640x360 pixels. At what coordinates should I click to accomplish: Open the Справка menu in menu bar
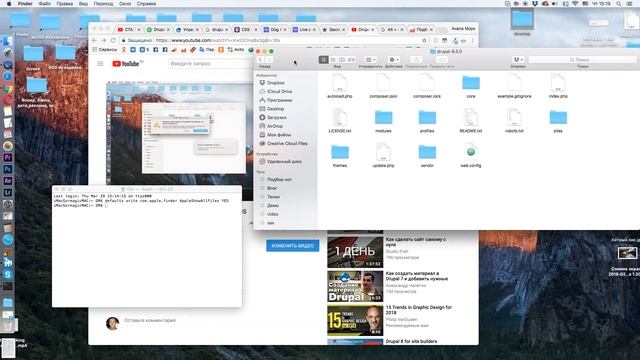146,4
